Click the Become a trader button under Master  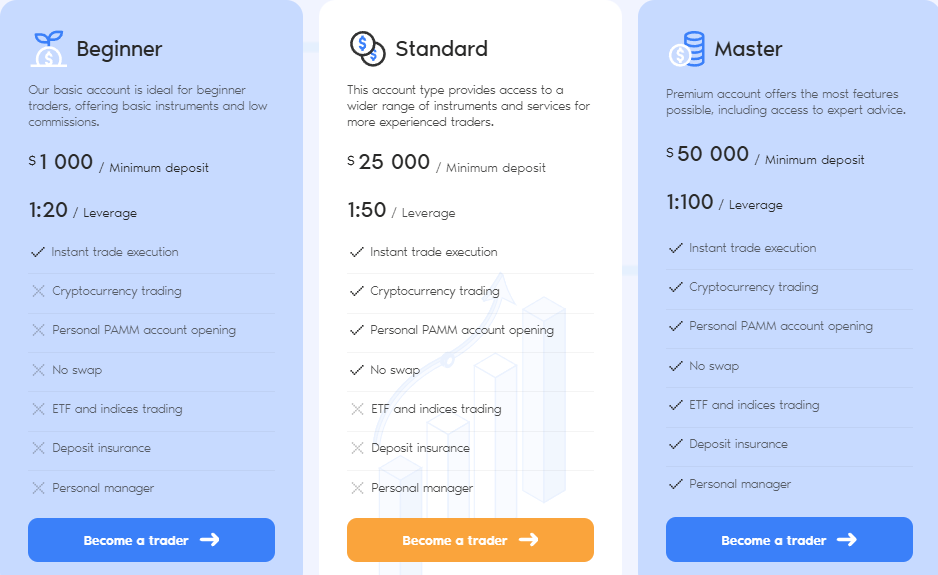click(x=789, y=539)
